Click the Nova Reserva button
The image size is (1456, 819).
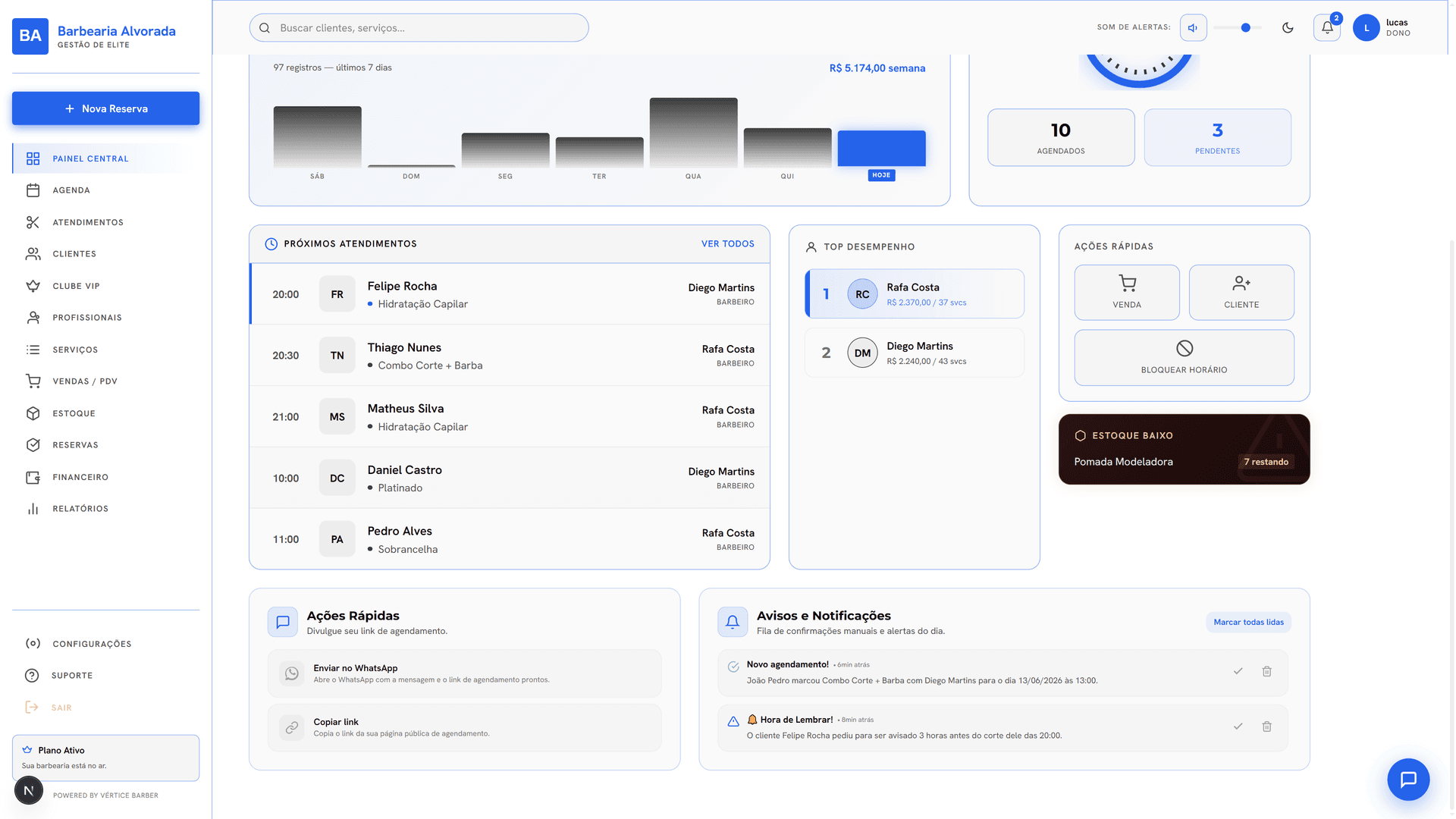[105, 108]
